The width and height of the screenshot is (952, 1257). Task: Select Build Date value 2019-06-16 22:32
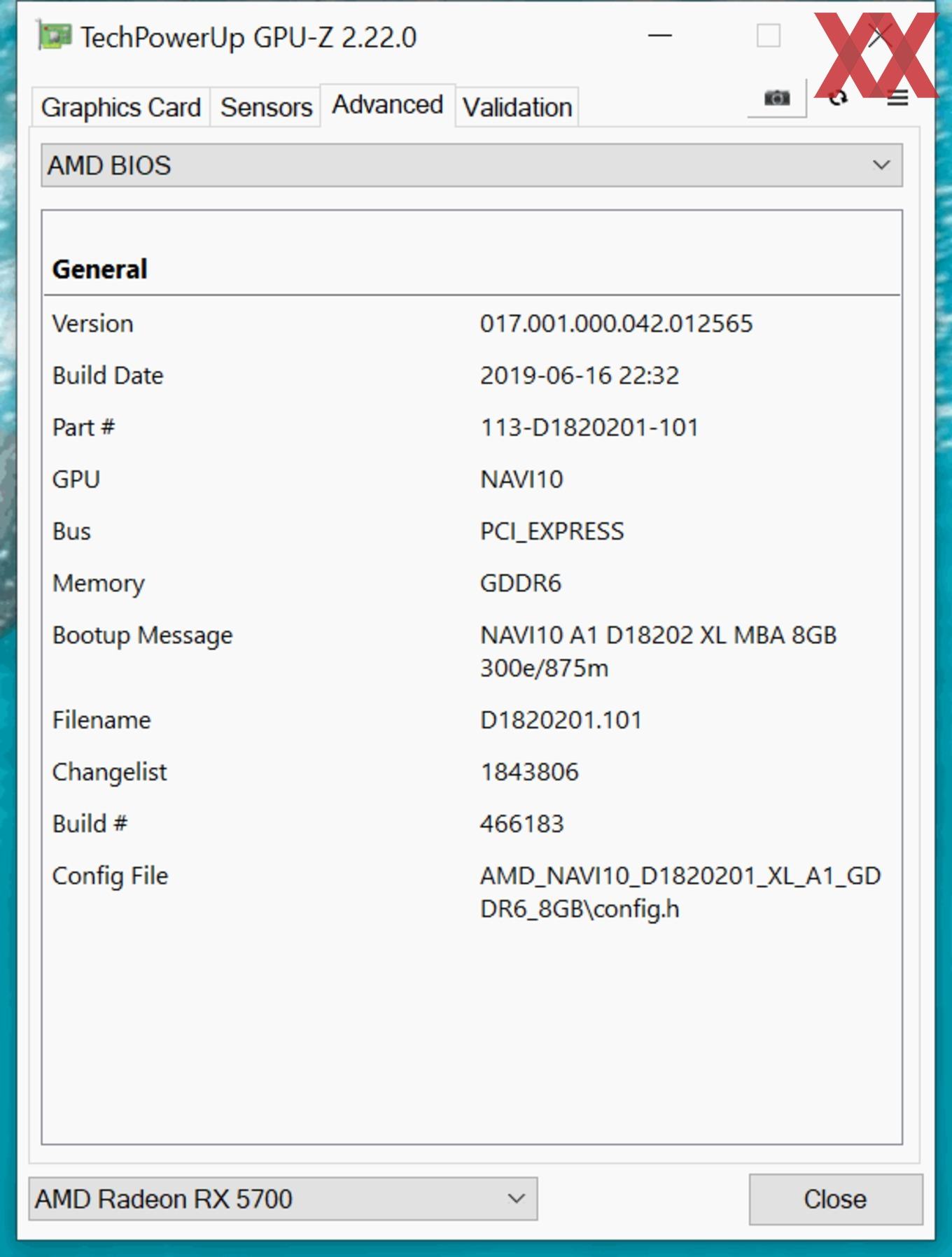pos(580,376)
